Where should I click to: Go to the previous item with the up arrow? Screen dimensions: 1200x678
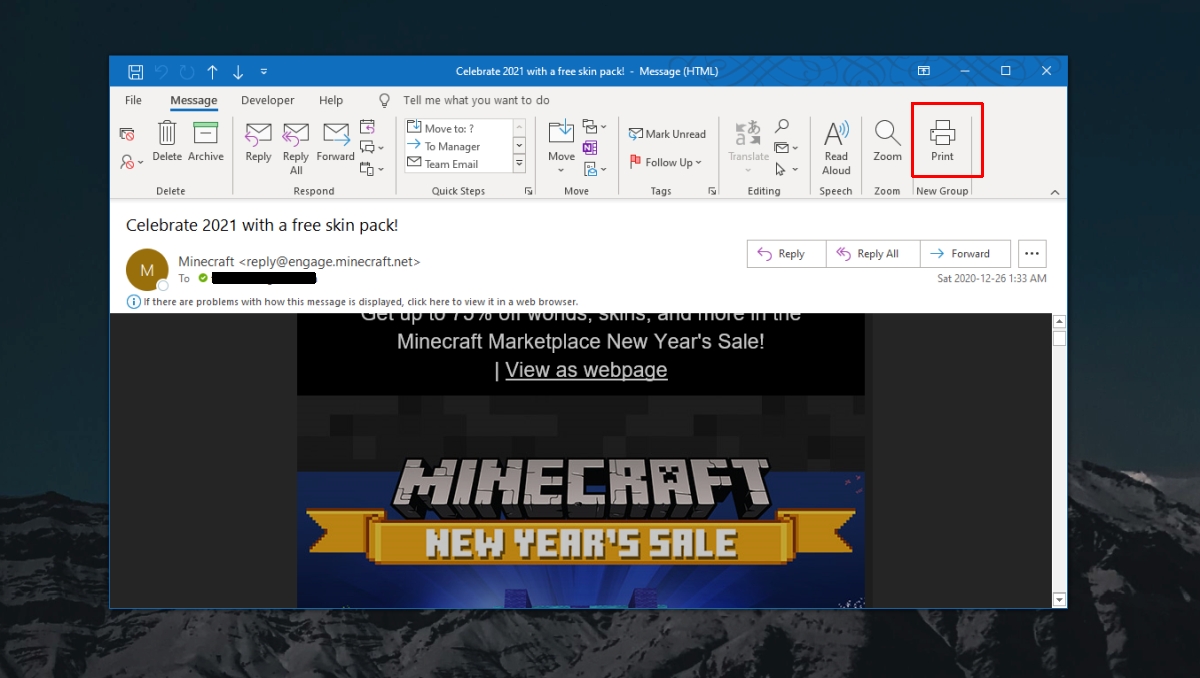pyautogui.click(x=212, y=71)
